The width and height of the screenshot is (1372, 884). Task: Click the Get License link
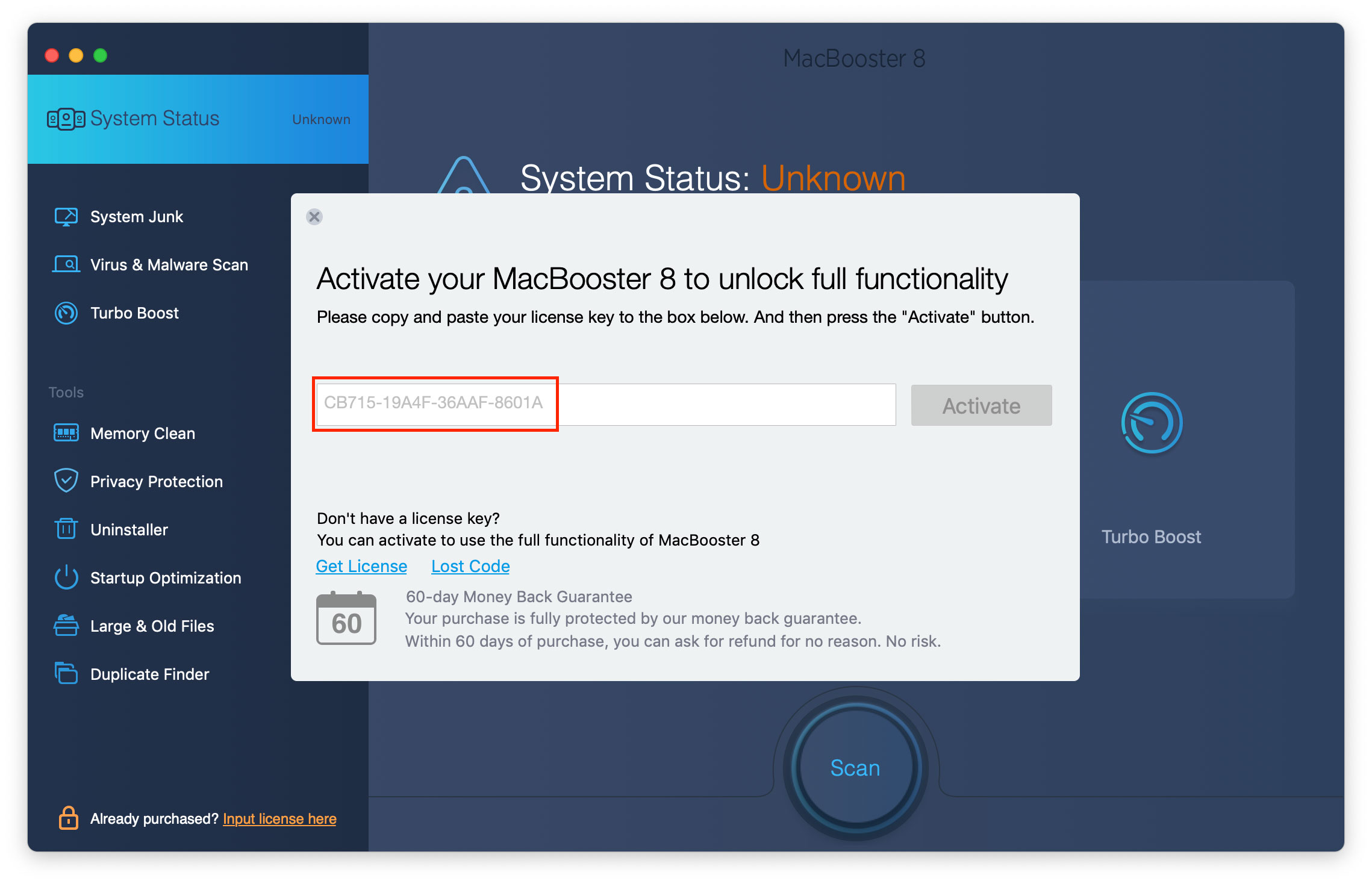pyautogui.click(x=363, y=566)
